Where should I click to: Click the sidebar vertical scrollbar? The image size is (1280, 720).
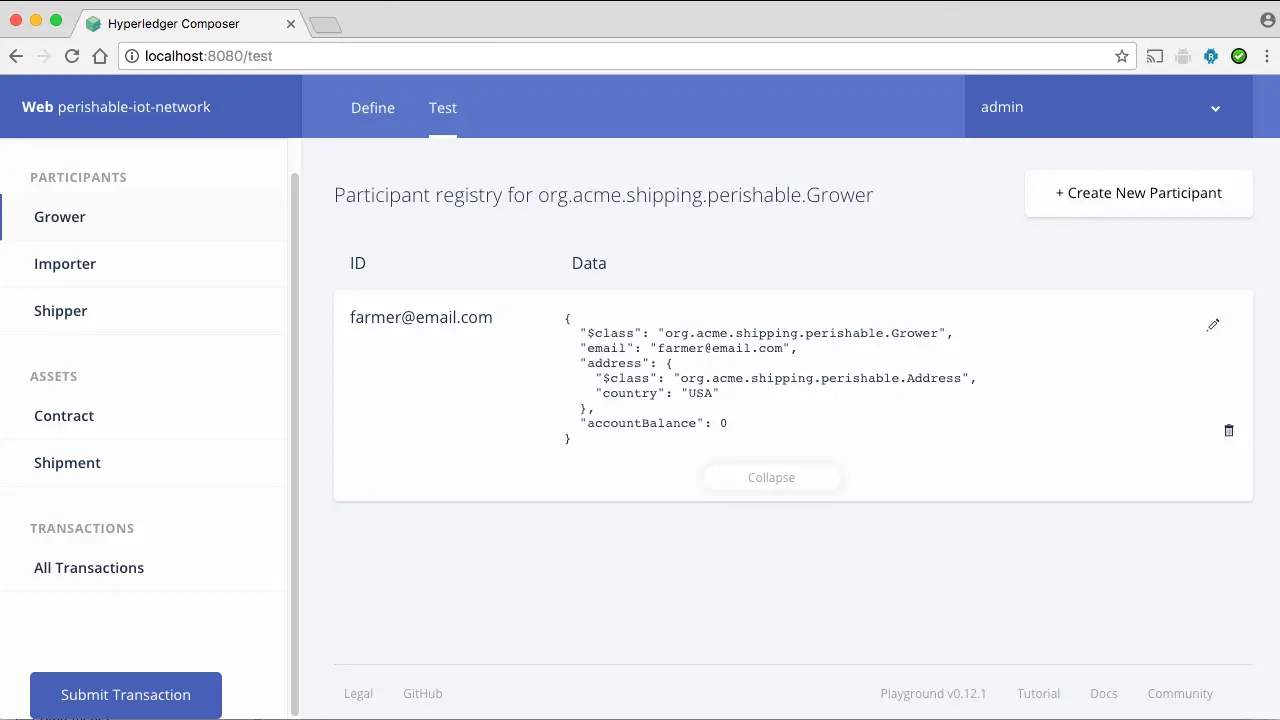(x=294, y=445)
